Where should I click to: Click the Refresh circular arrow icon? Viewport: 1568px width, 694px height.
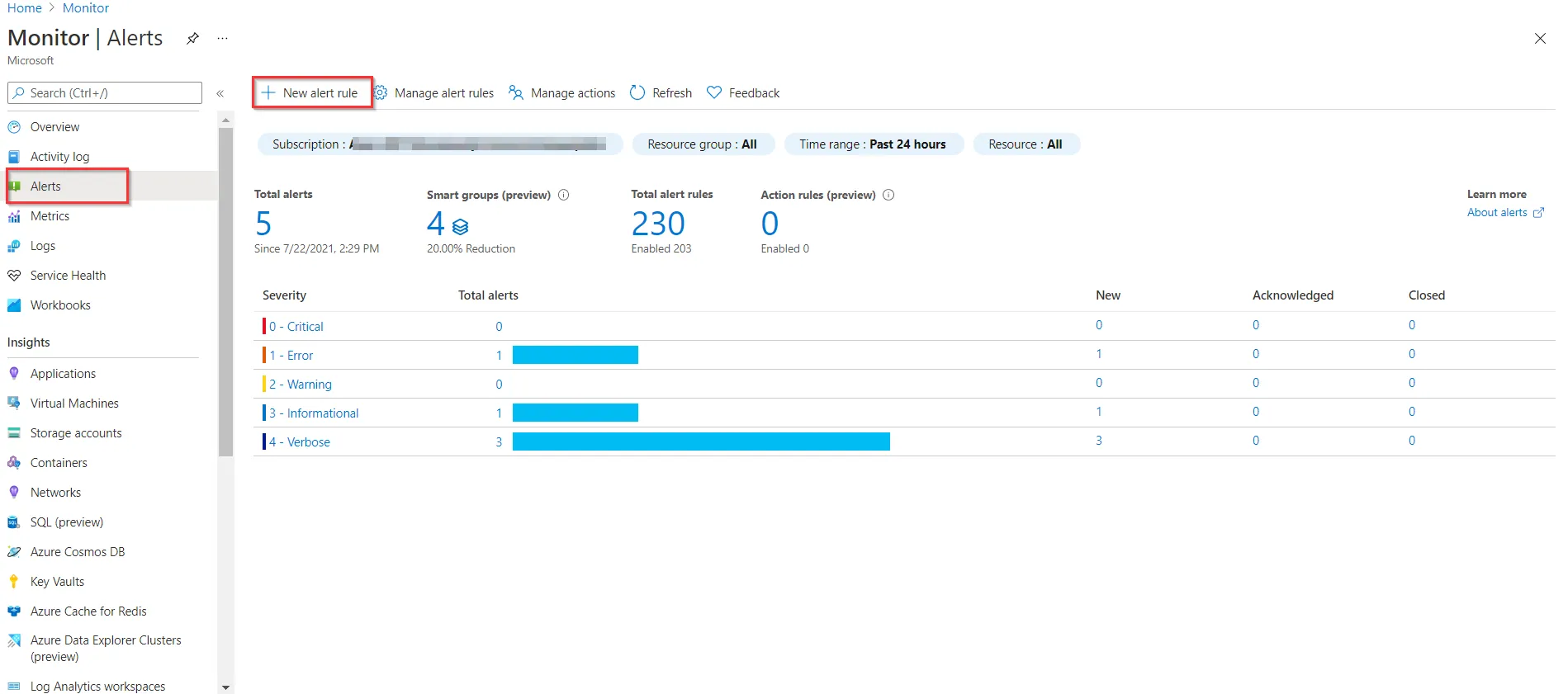click(637, 93)
